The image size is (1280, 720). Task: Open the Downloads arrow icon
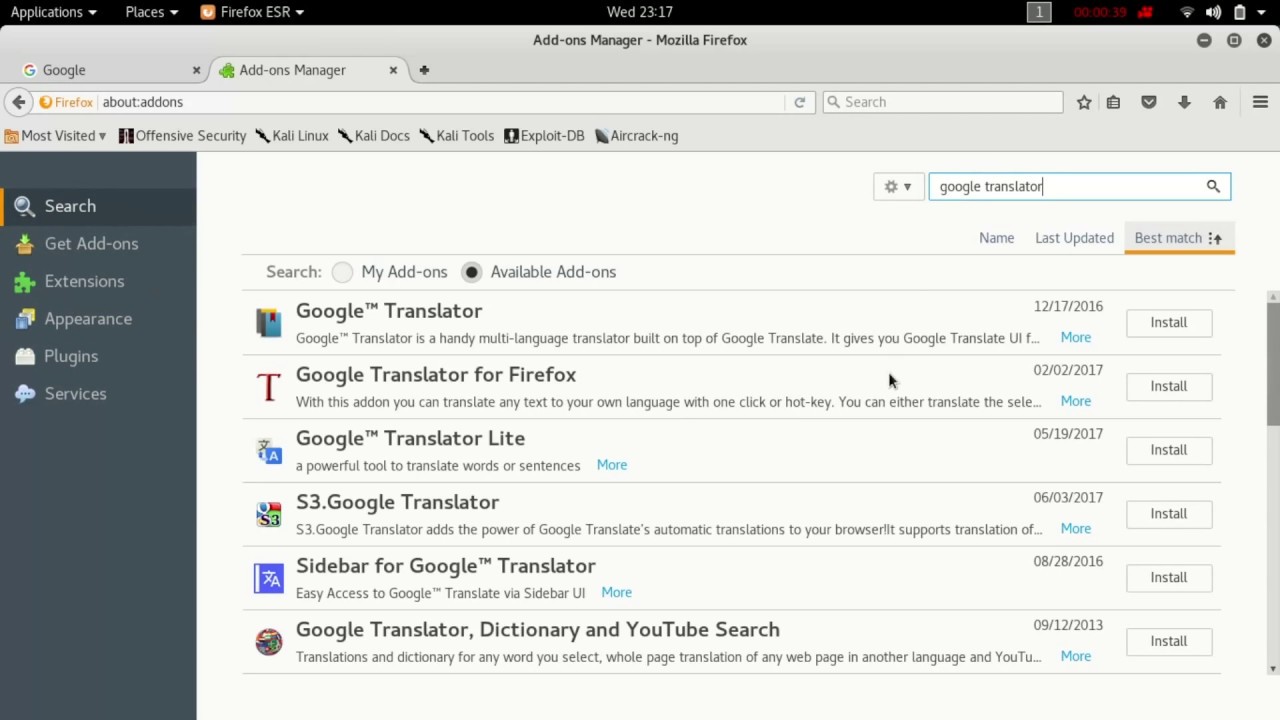1184,102
